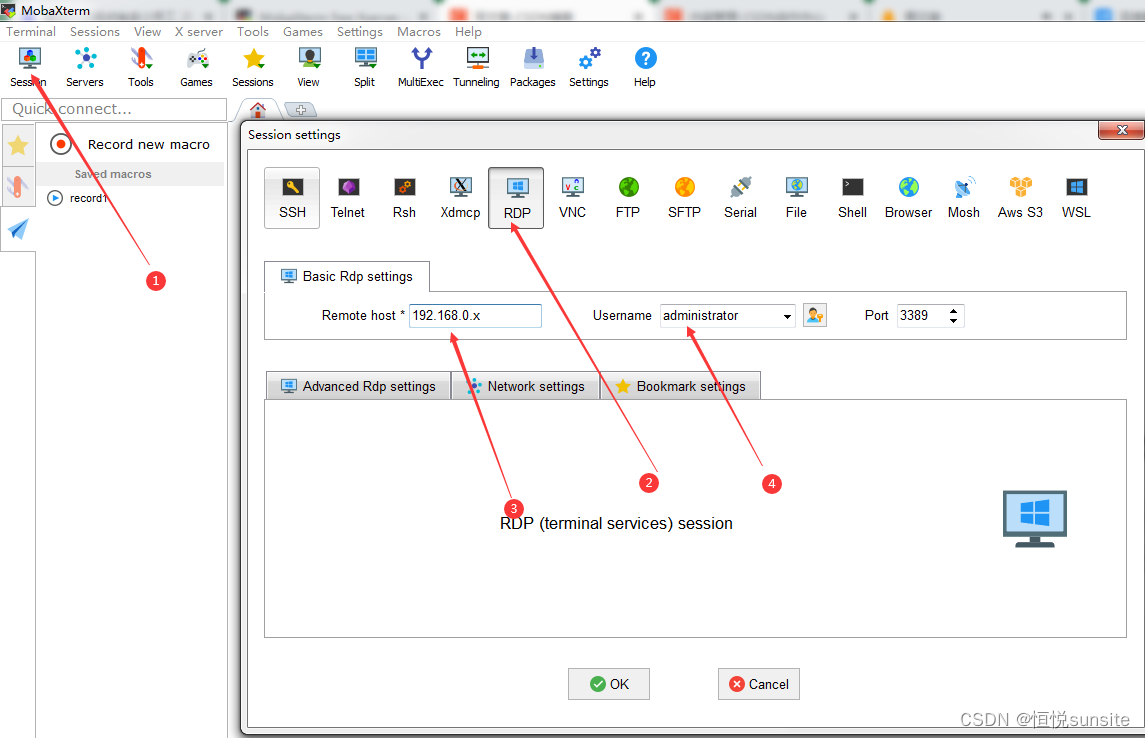Viewport: 1145px width, 738px height.
Task: Cancel the session settings dialog
Action: (758, 684)
